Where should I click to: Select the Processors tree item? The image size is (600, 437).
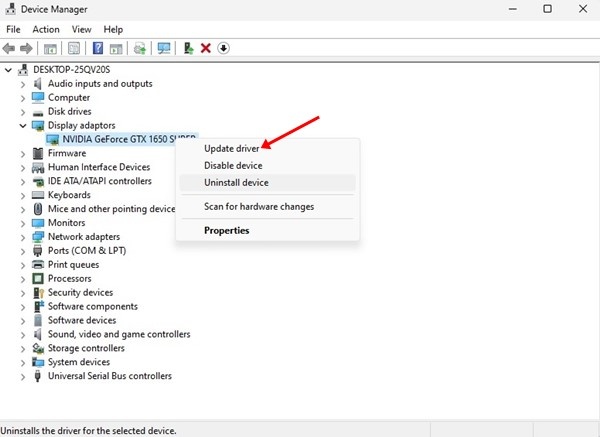[x=70, y=279]
